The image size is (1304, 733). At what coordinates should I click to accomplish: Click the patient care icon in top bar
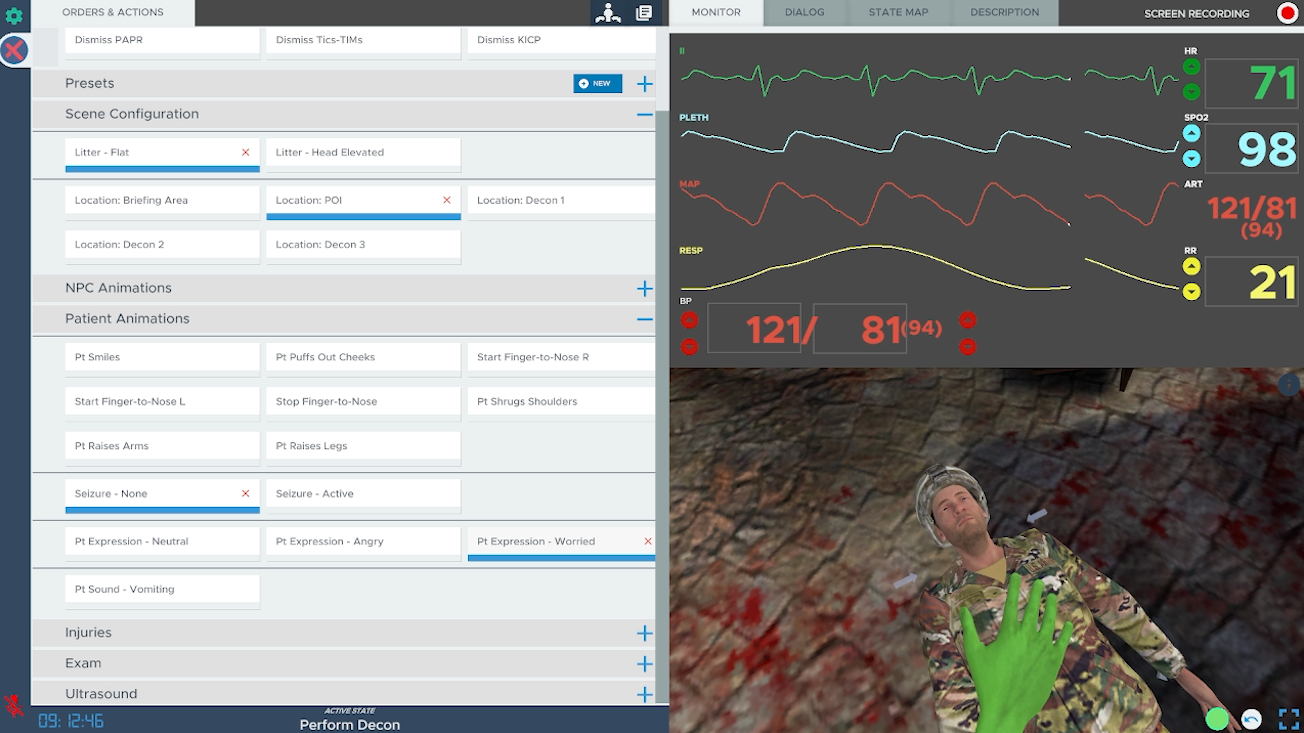pos(607,13)
